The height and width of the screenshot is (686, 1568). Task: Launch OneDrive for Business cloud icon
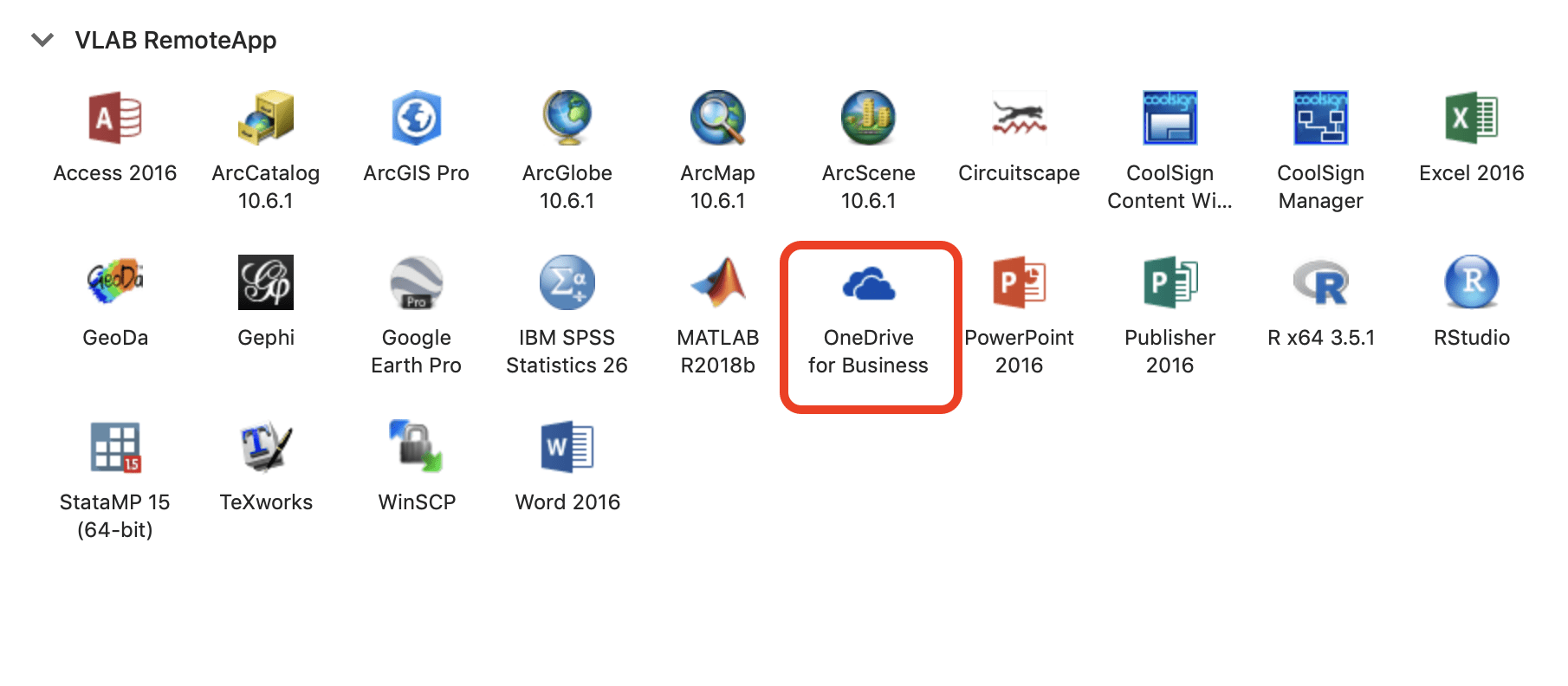[869, 282]
